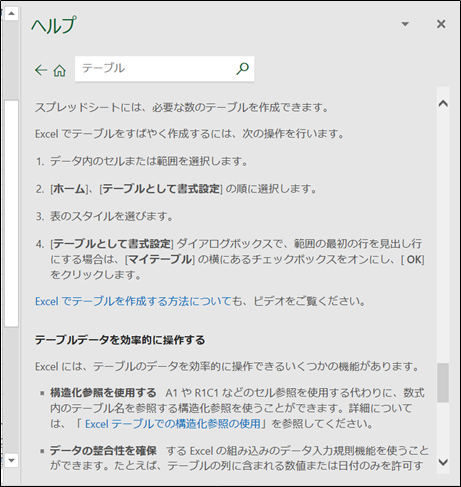Open link Excel テーブルでの構造化参照の使用

[x=173, y=424]
